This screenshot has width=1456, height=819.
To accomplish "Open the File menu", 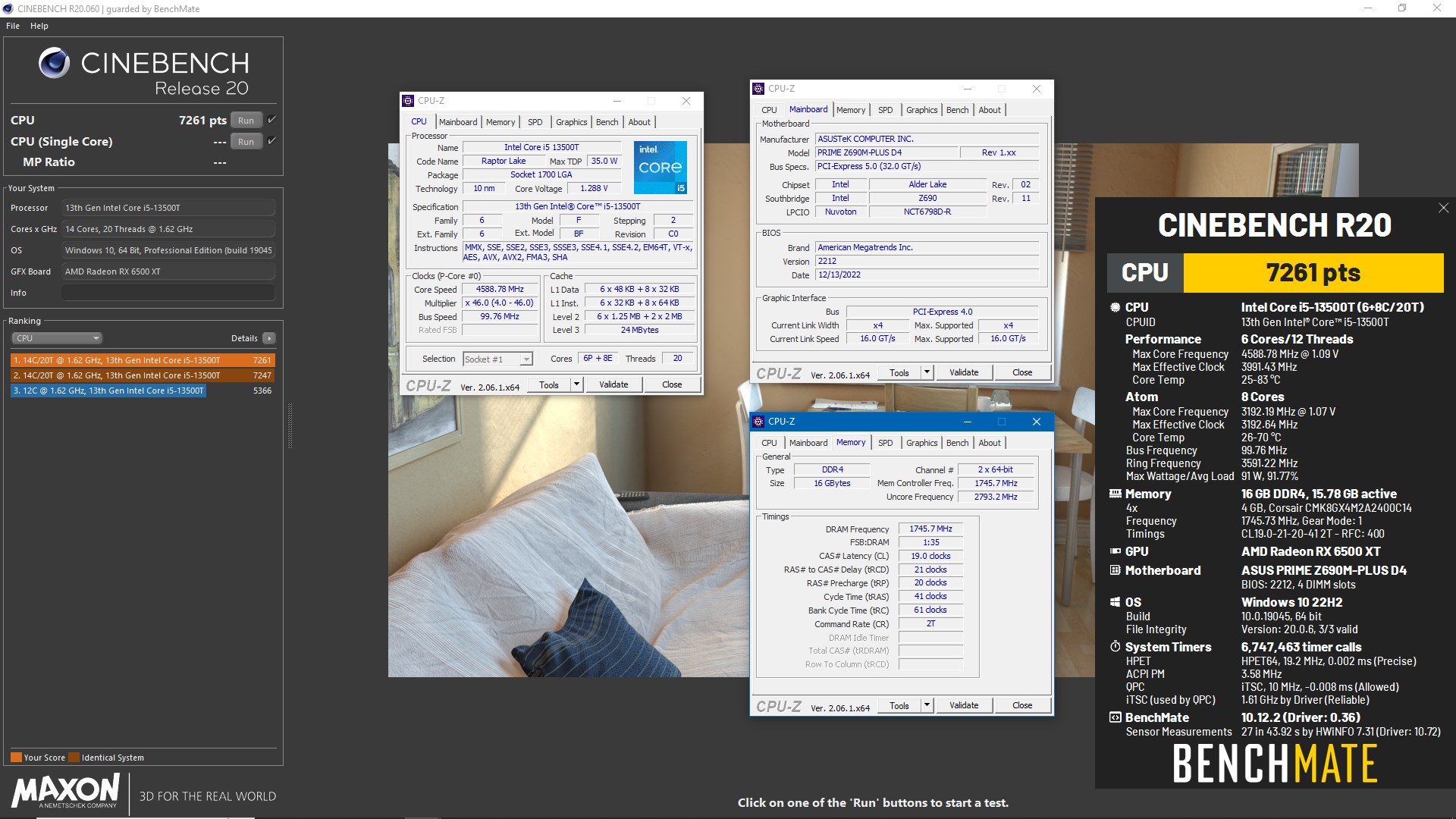I will point(13,26).
